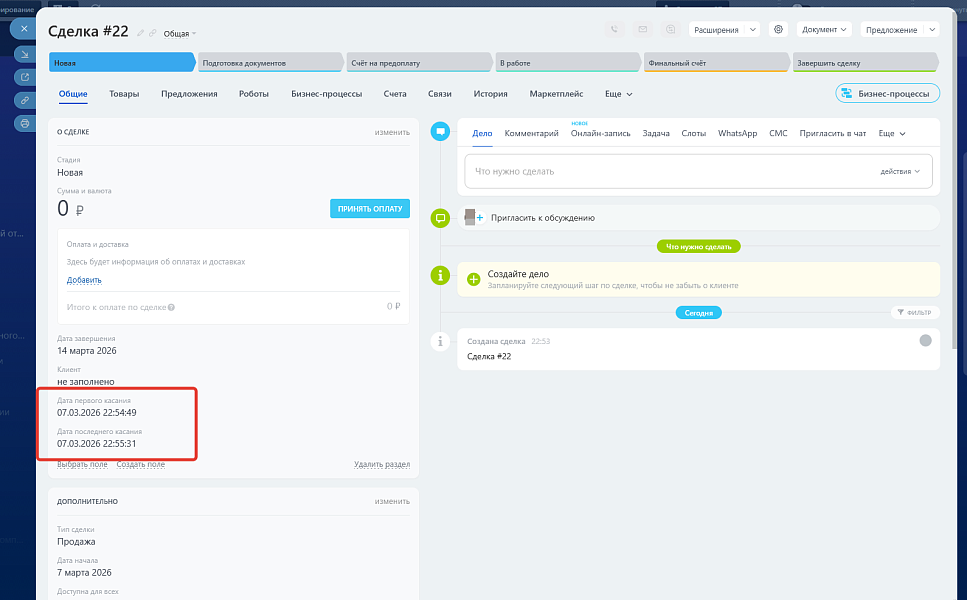Click the pencil icon beside Сделка #22 title

point(141,33)
